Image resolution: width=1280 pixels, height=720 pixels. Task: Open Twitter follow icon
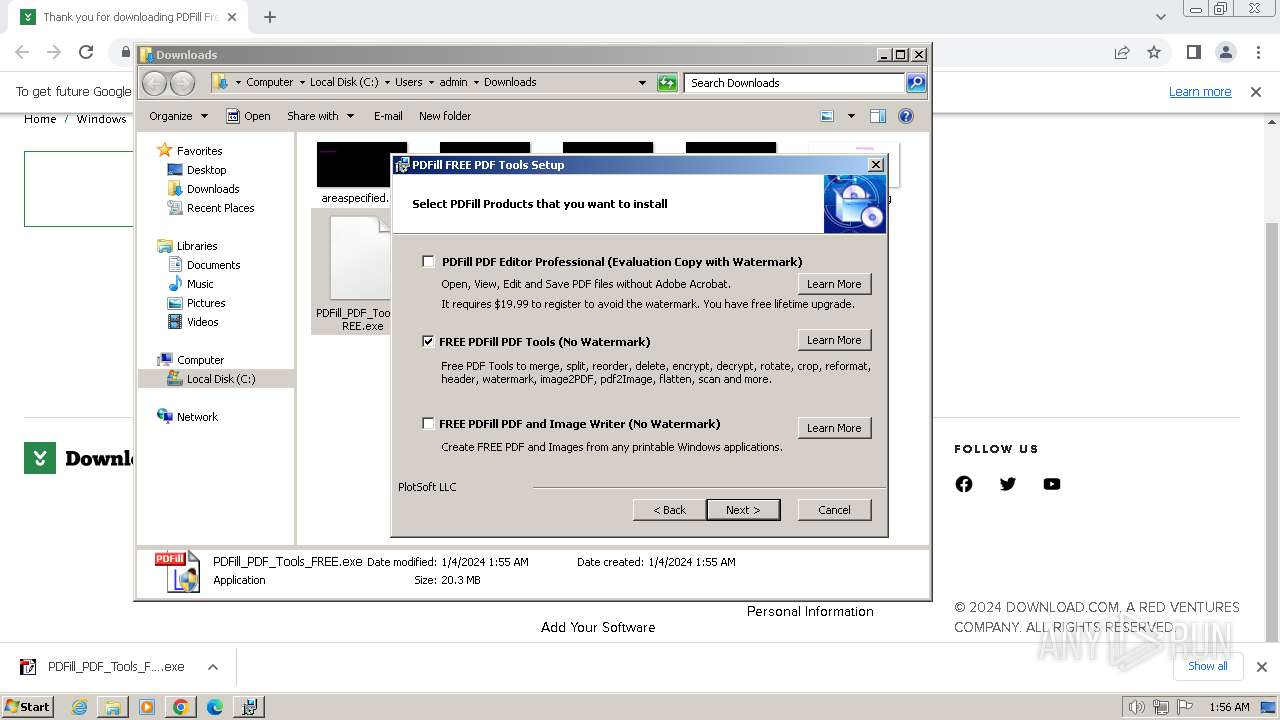click(x=1008, y=484)
